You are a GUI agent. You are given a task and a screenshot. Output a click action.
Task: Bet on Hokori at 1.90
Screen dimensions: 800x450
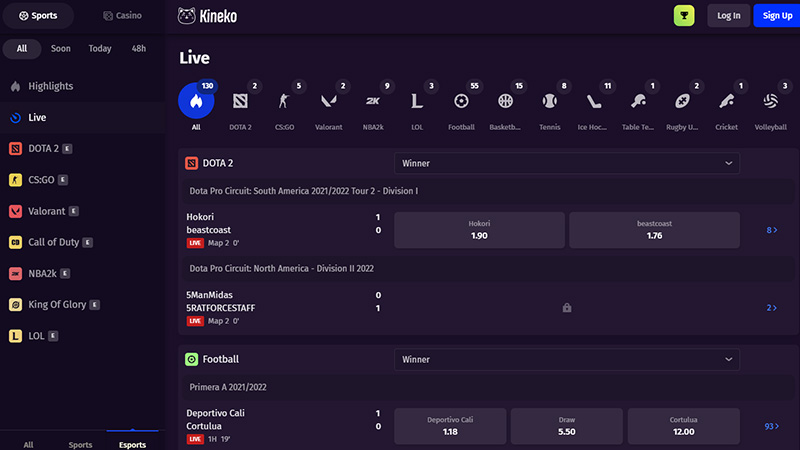(479, 230)
